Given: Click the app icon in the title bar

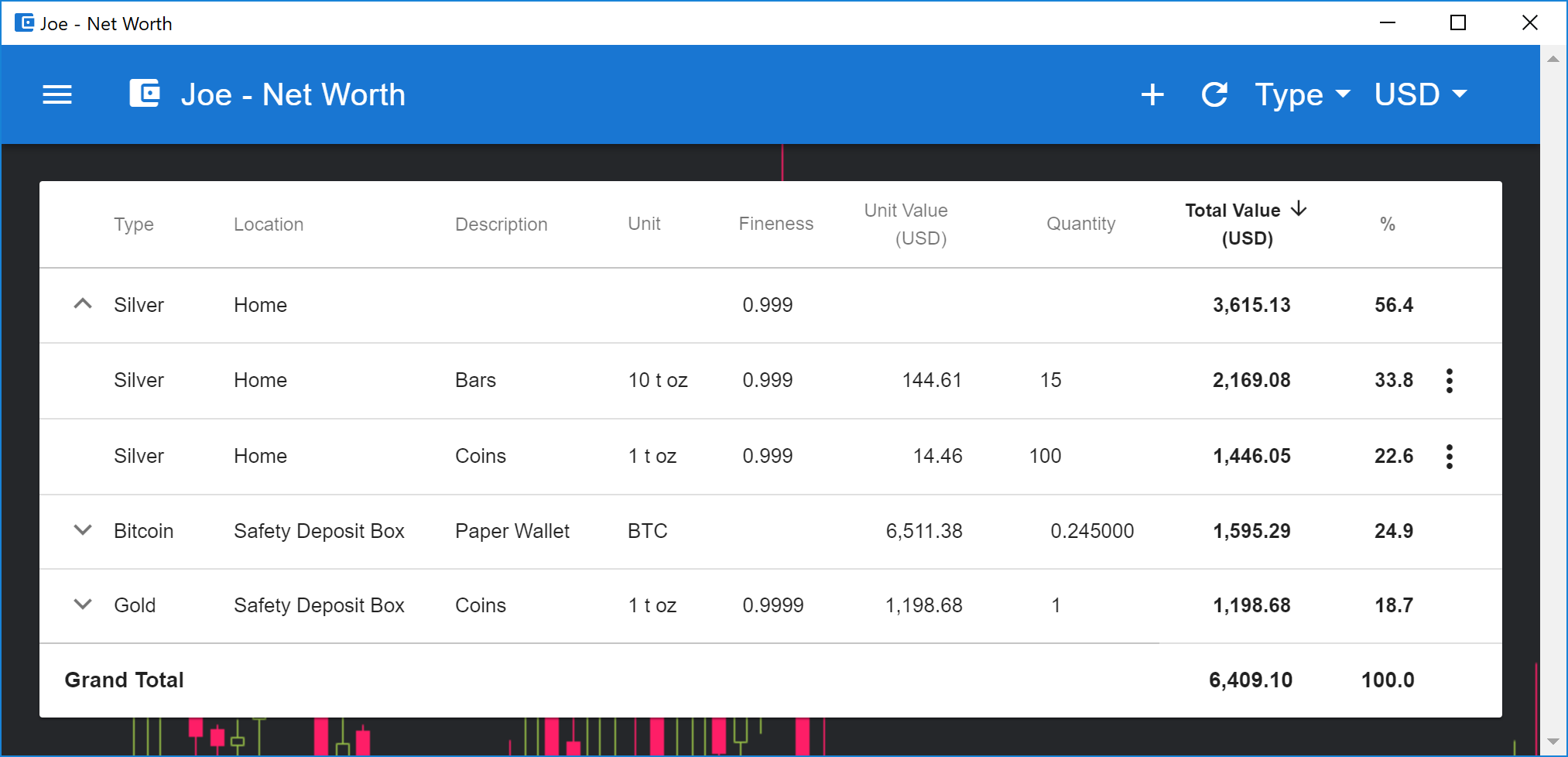Looking at the screenshot, I should [25, 22].
